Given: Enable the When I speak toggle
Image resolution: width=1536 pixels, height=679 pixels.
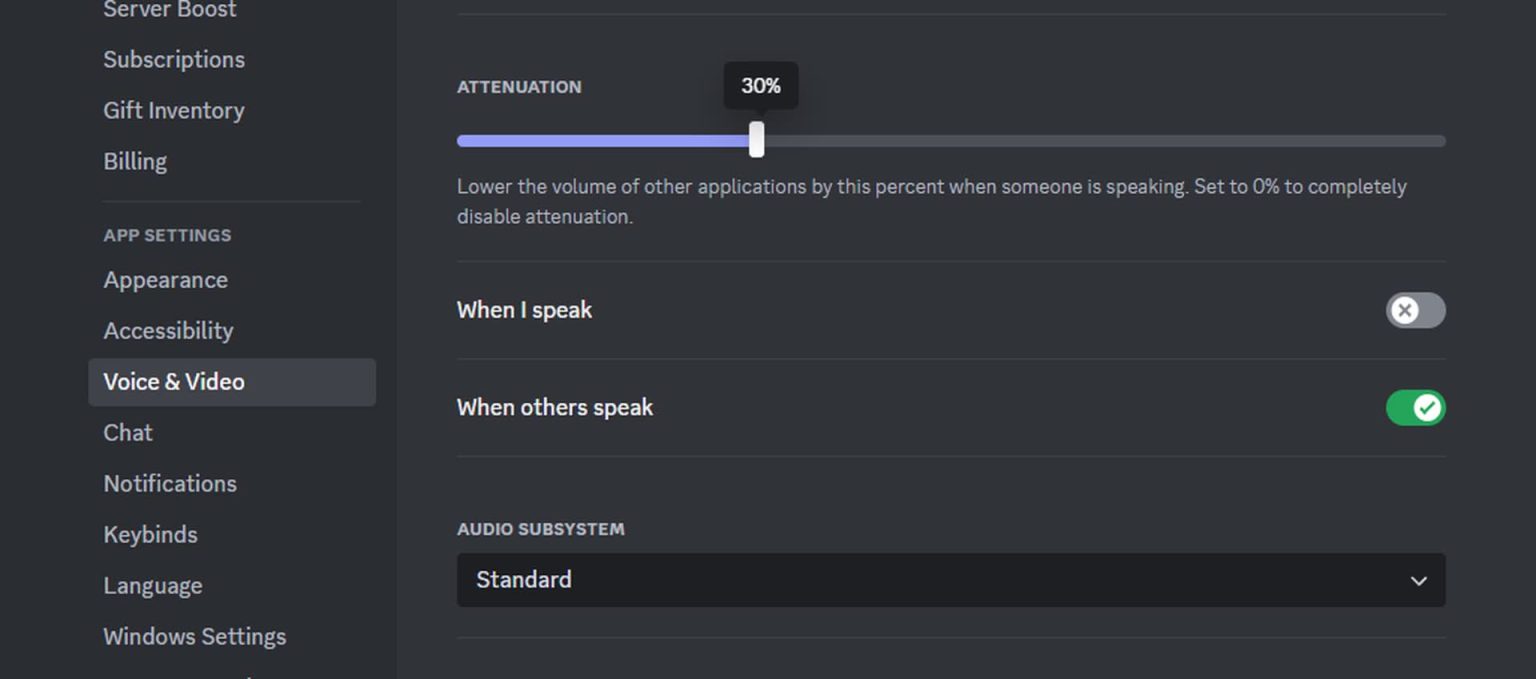Looking at the screenshot, I should pyautogui.click(x=1415, y=311).
